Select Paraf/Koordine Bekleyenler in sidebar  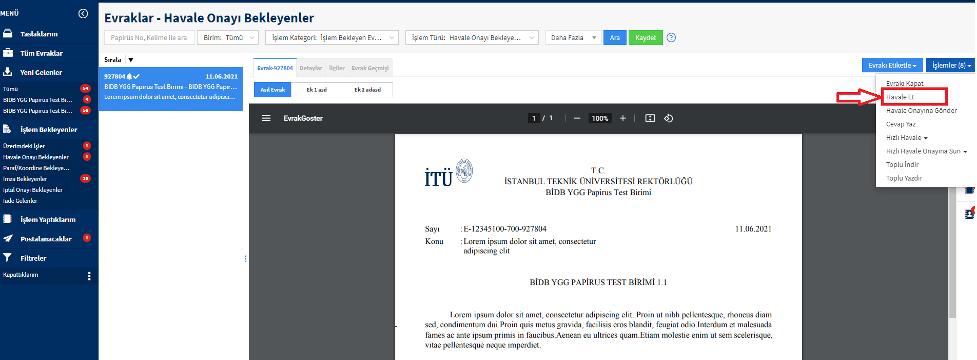36,168
